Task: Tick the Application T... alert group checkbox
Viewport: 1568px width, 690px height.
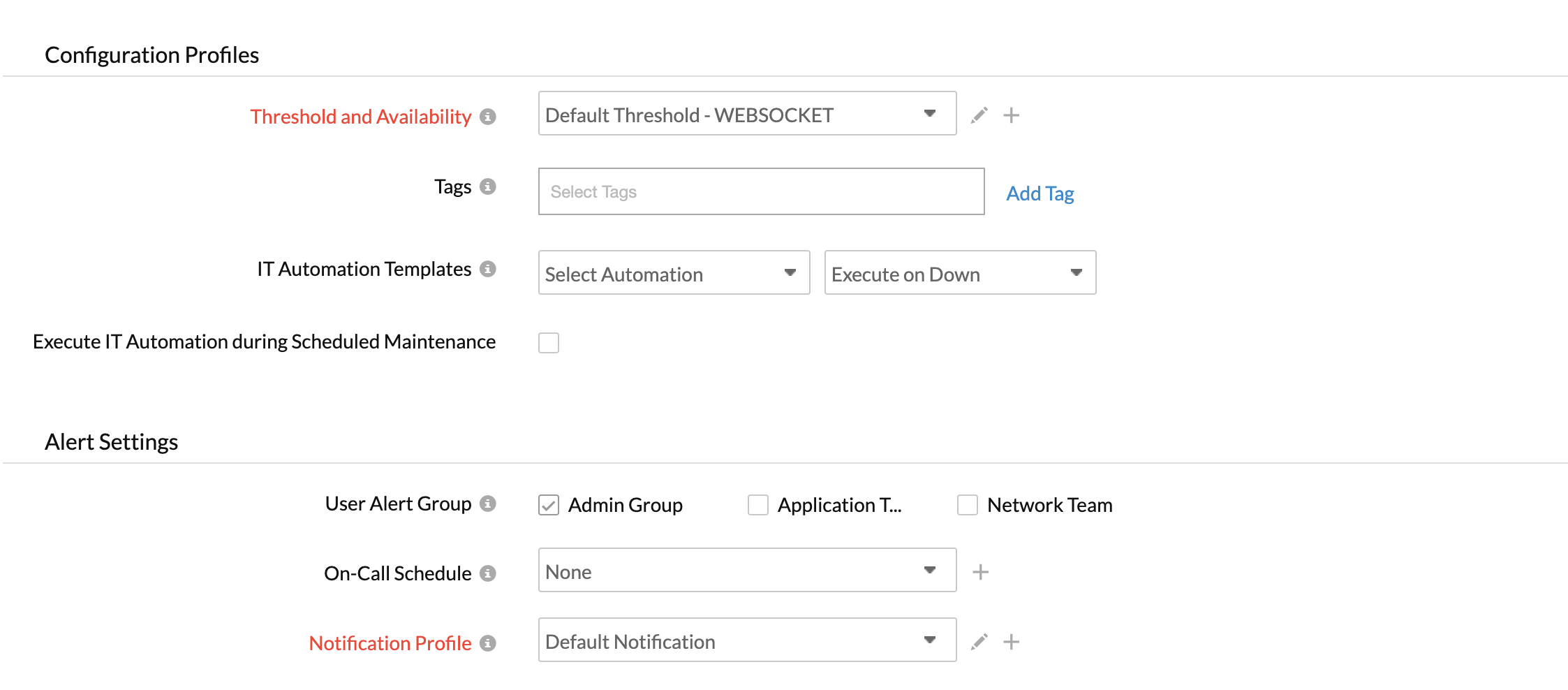Action: point(758,505)
